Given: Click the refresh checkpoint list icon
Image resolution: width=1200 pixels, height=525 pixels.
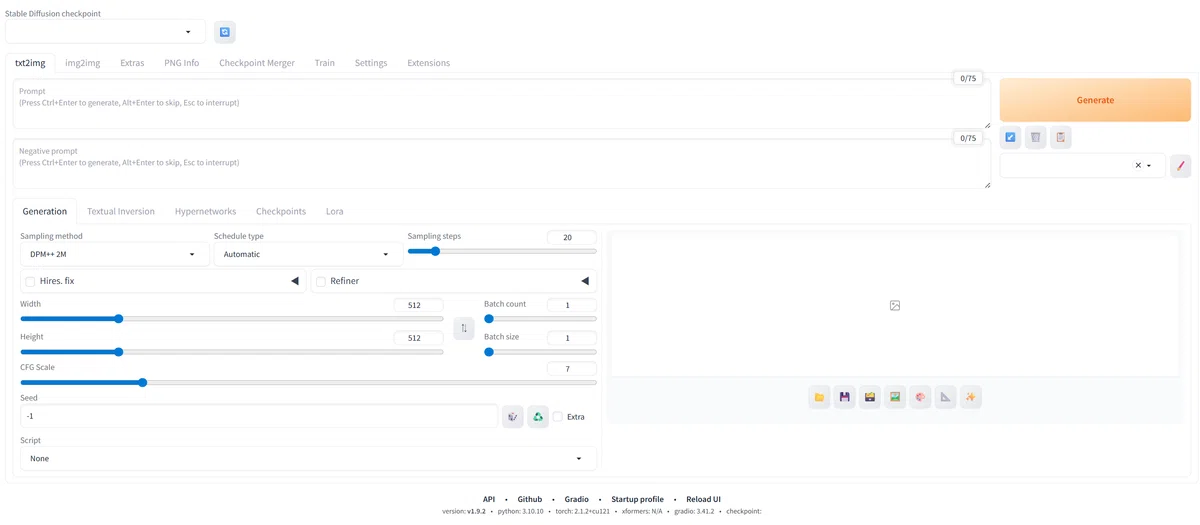Looking at the screenshot, I should [x=225, y=32].
